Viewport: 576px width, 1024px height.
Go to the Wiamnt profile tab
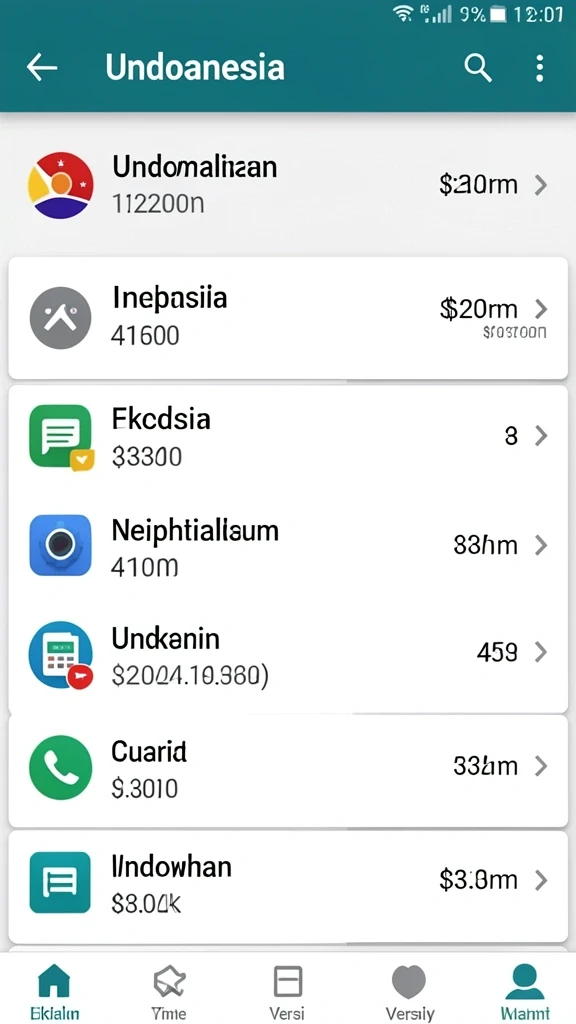[525, 991]
